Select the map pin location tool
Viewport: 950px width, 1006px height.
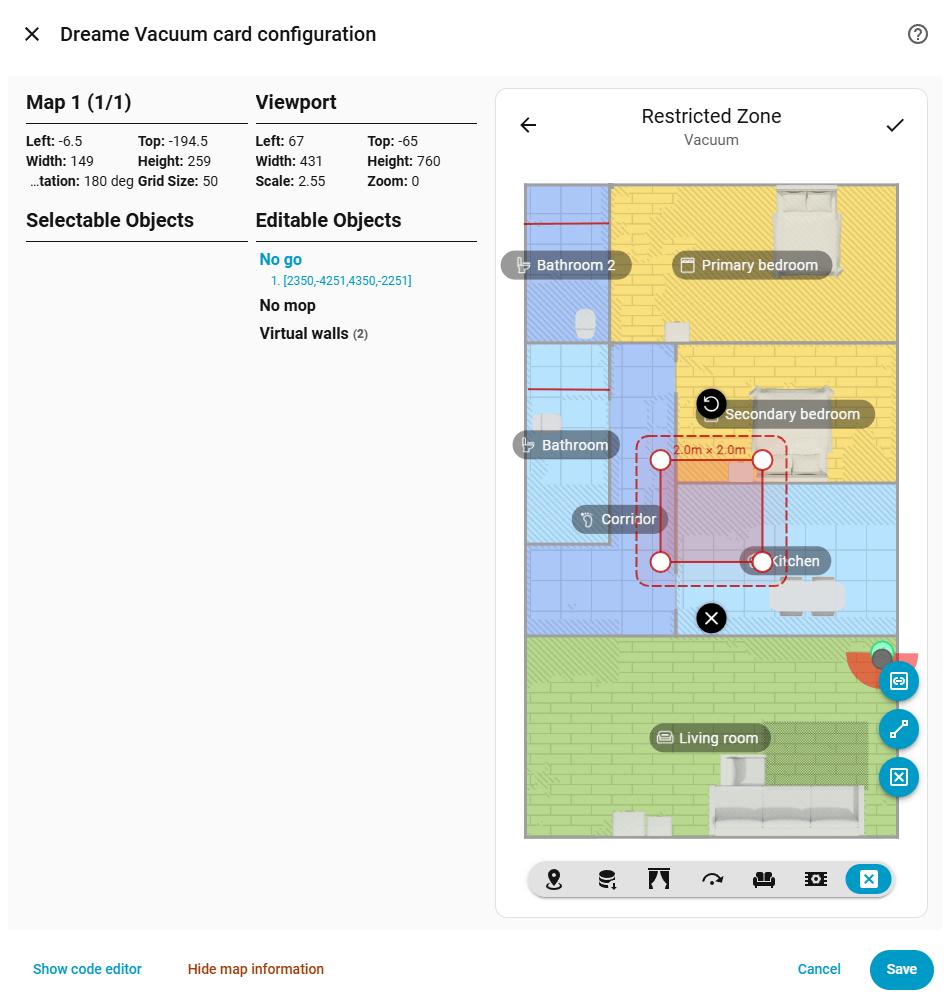click(x=554, y=879)
